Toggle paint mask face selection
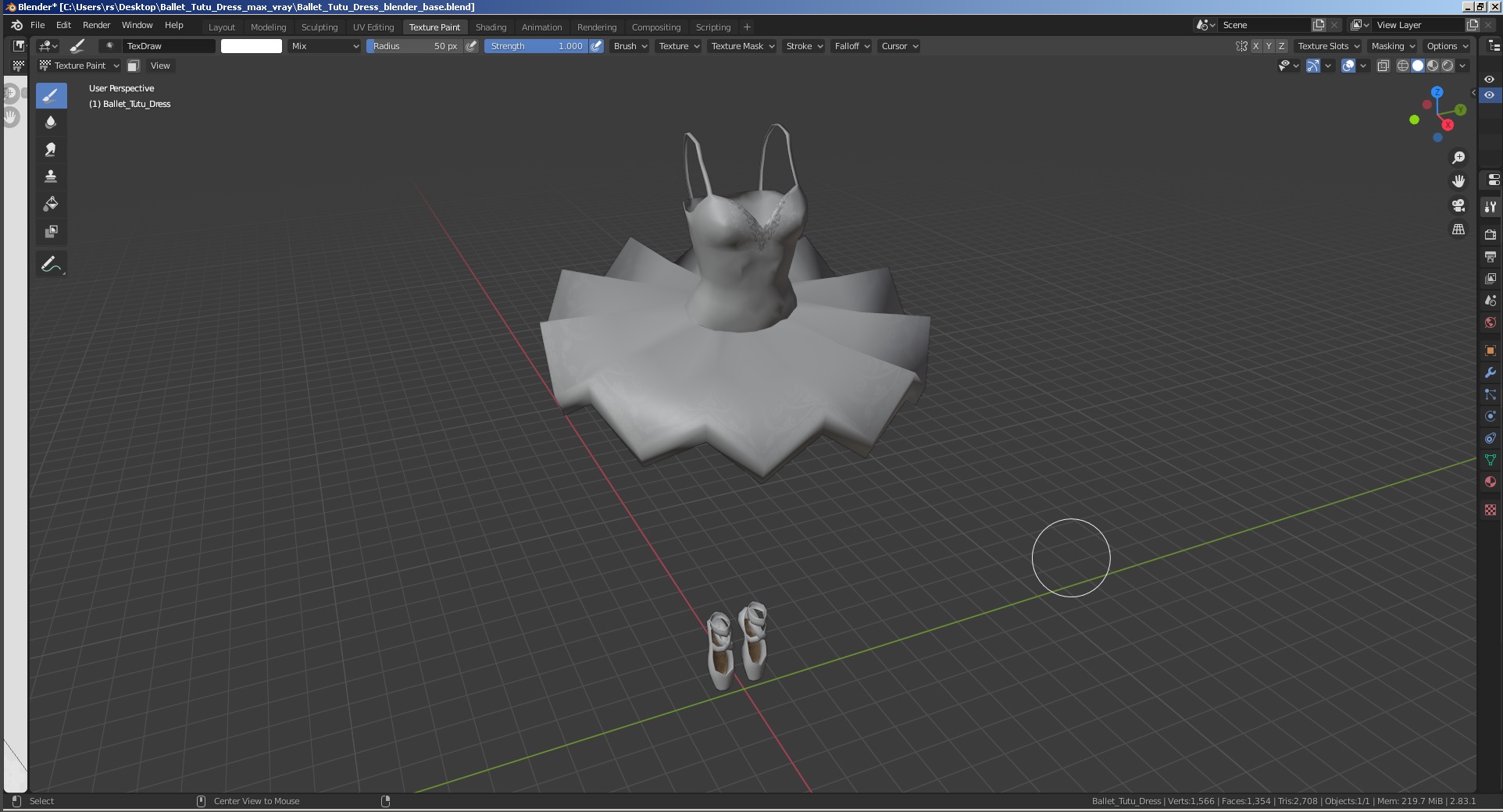The width and height of the screenshot is (1503, 812). (x=134, y=66)
